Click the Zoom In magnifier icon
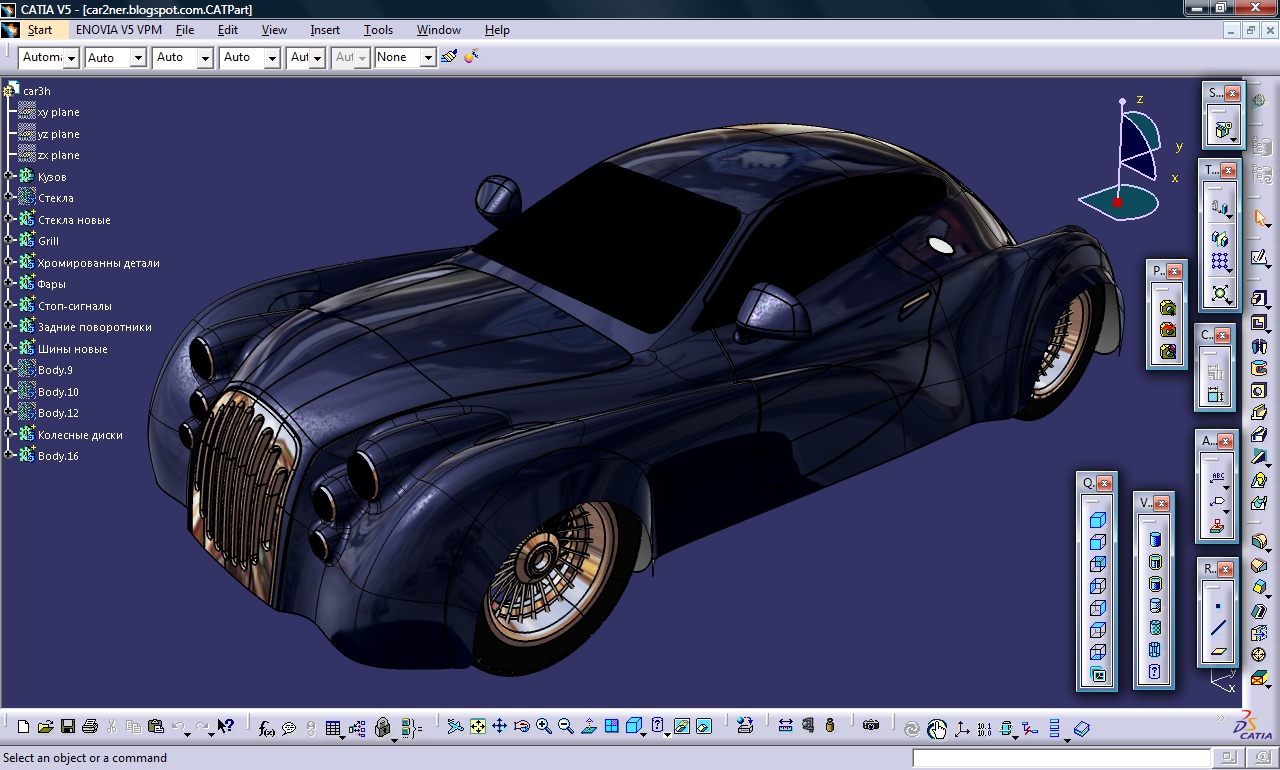 pos(543,727)
